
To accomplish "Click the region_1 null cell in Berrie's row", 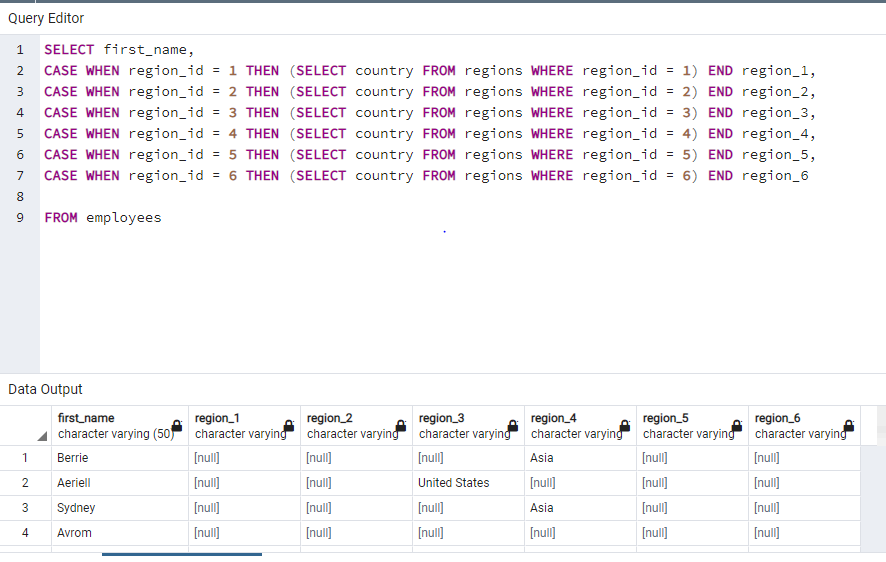I will click(x=245, y=458).
